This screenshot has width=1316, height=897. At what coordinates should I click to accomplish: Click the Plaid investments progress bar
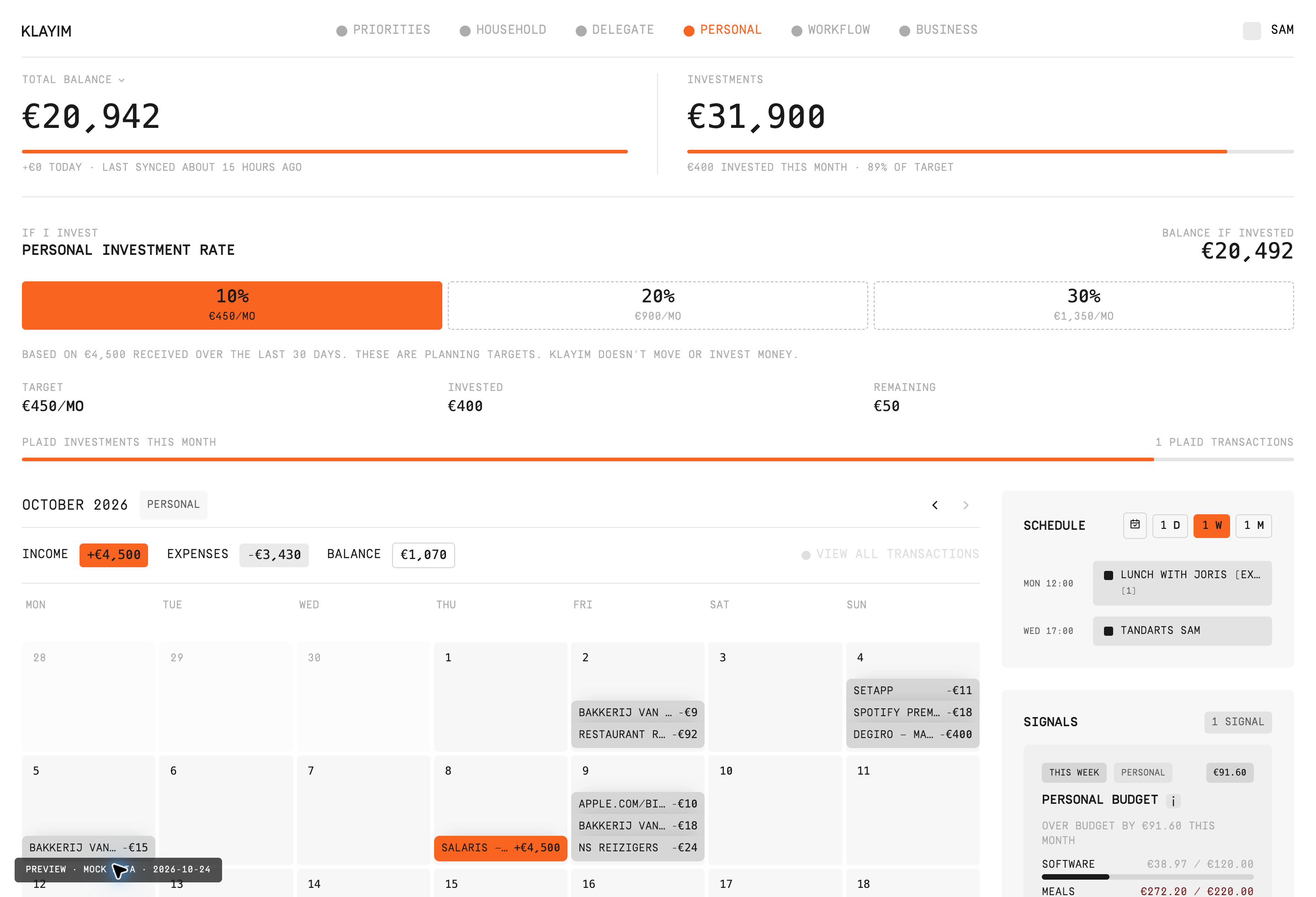tap(658, 459)
